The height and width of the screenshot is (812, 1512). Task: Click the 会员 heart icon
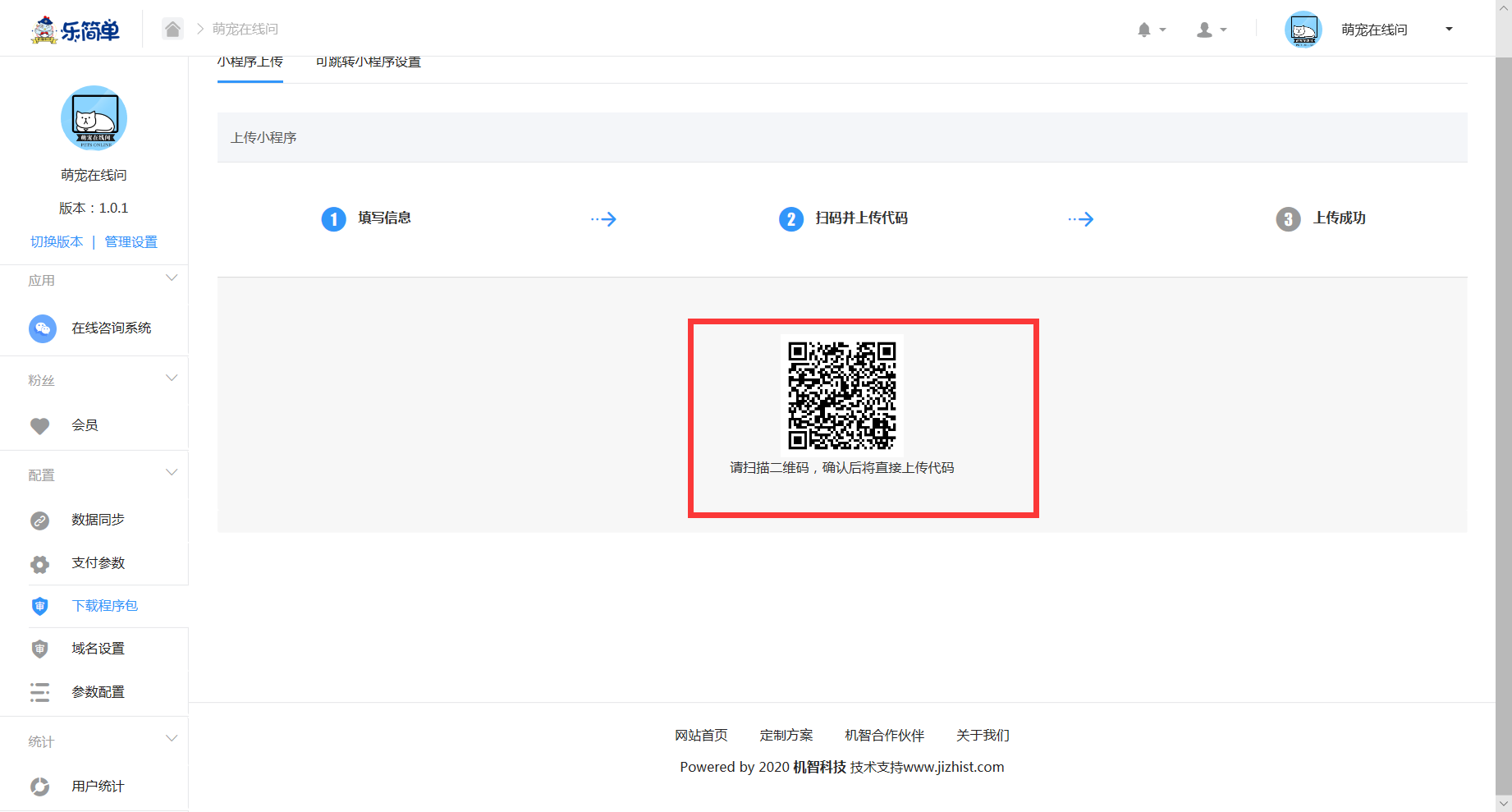39,425
